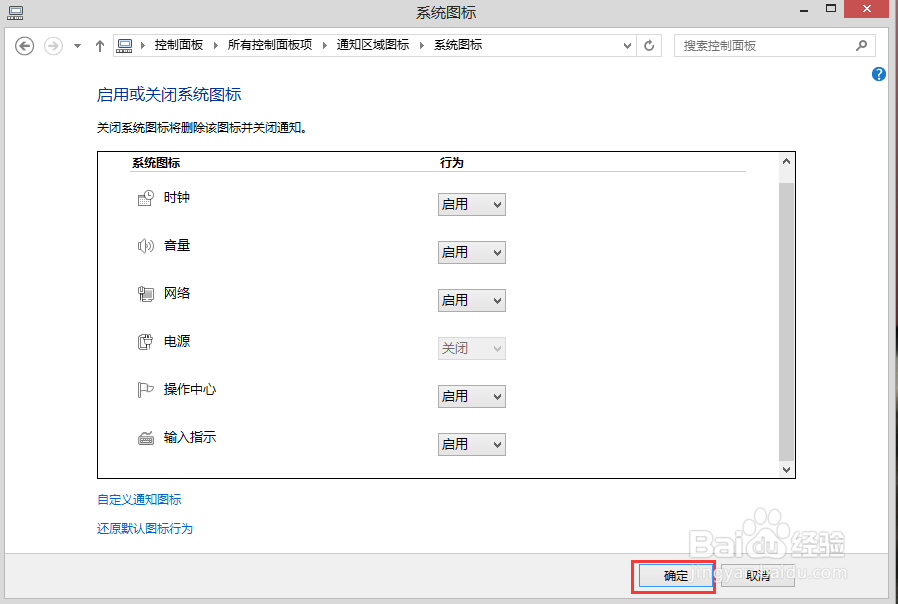Go to 通知区域图标 via breadcrumb
This screenshot has width=898, height=604.
(x=376, y=44)
